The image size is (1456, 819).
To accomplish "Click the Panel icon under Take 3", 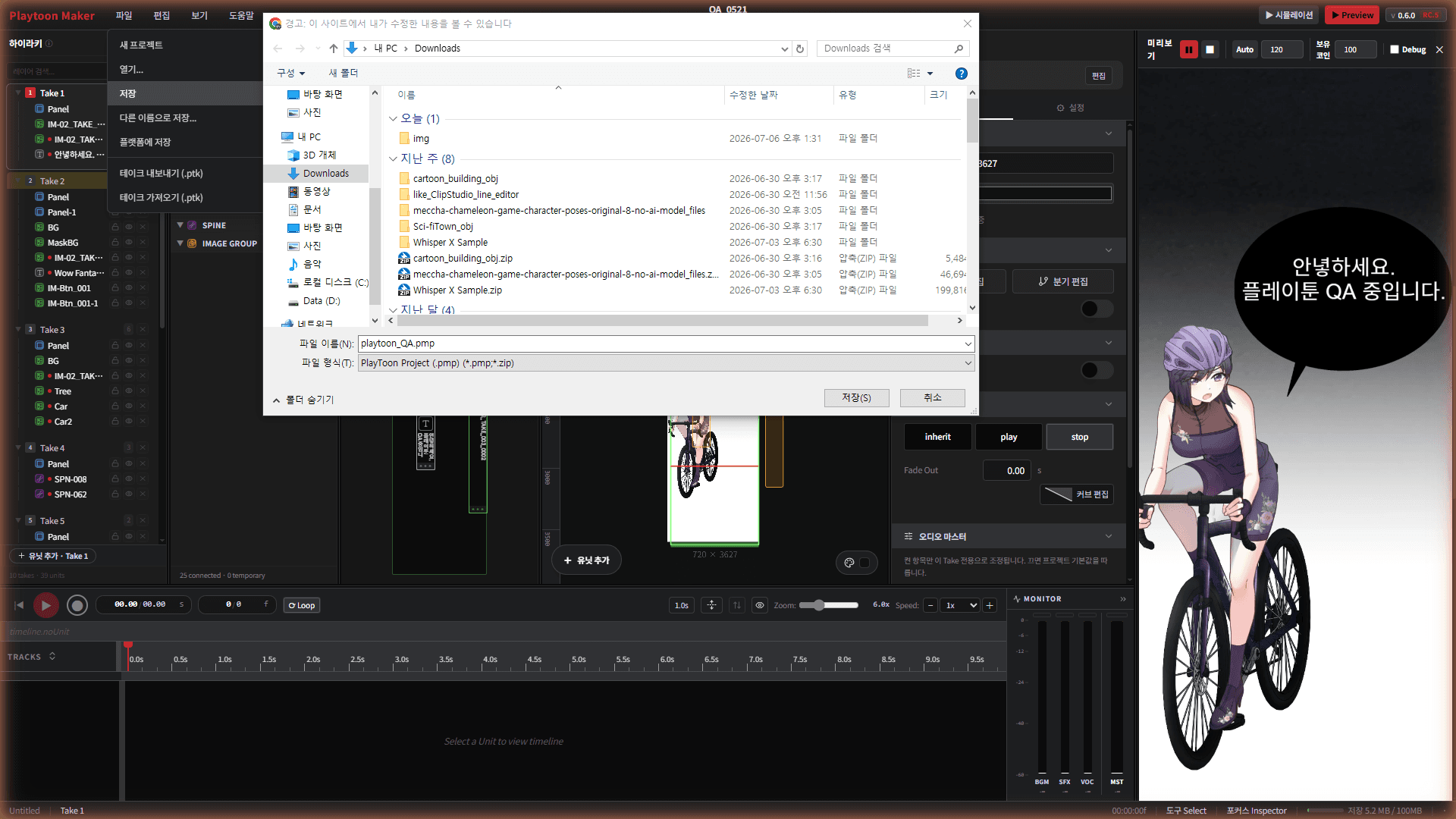I will click(39, 346).
